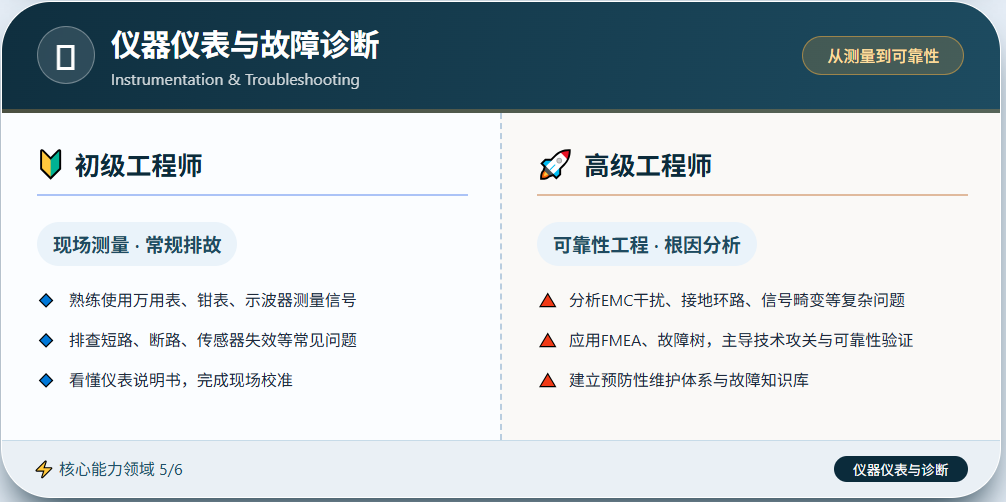The width and height of the screenshot is (1006, 502).
Task: Click the blue diamond bullet beside 熟练使用万用表
Action: coord(46,300)
